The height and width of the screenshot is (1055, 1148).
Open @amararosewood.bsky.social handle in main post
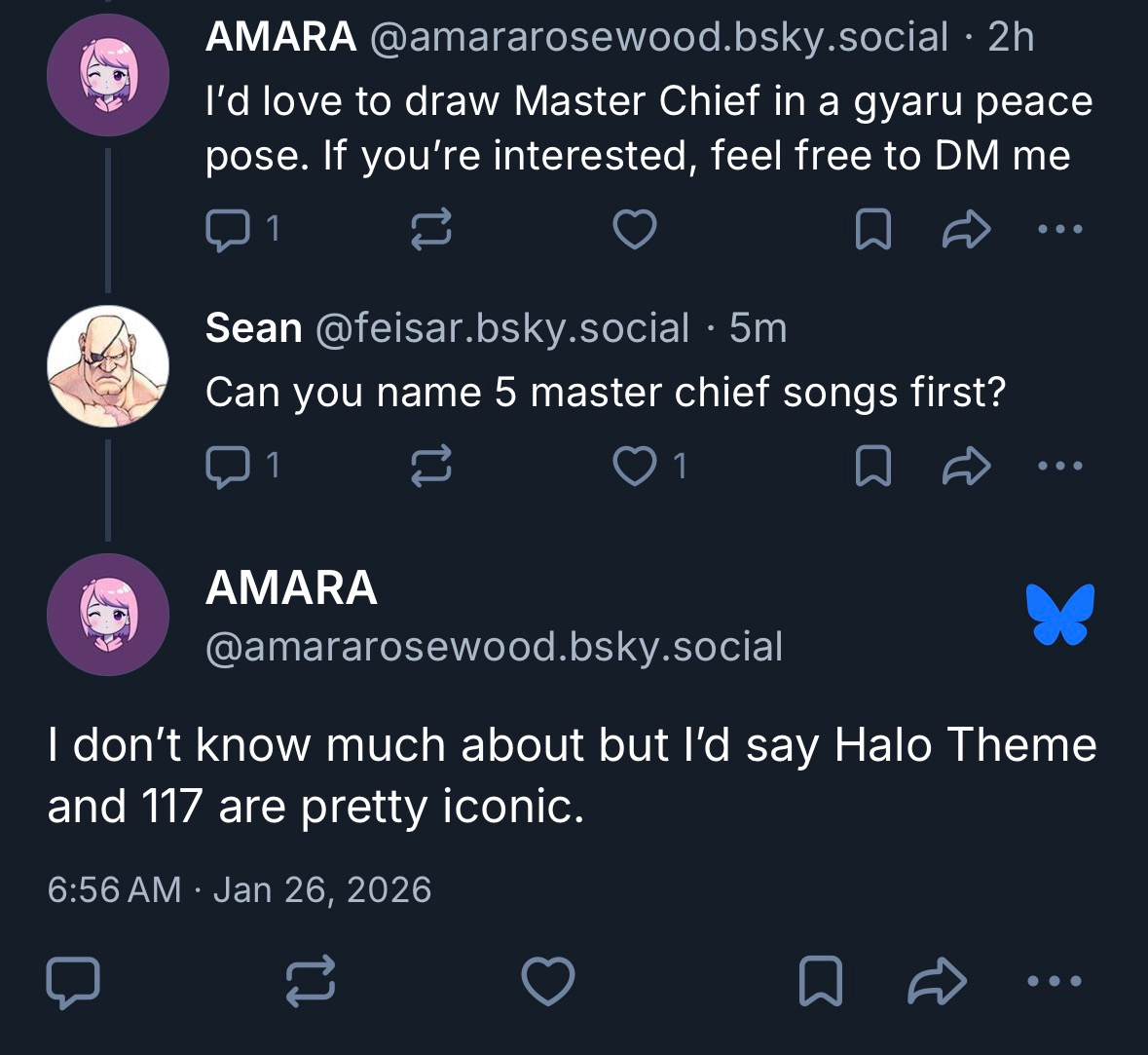[494, 647]
